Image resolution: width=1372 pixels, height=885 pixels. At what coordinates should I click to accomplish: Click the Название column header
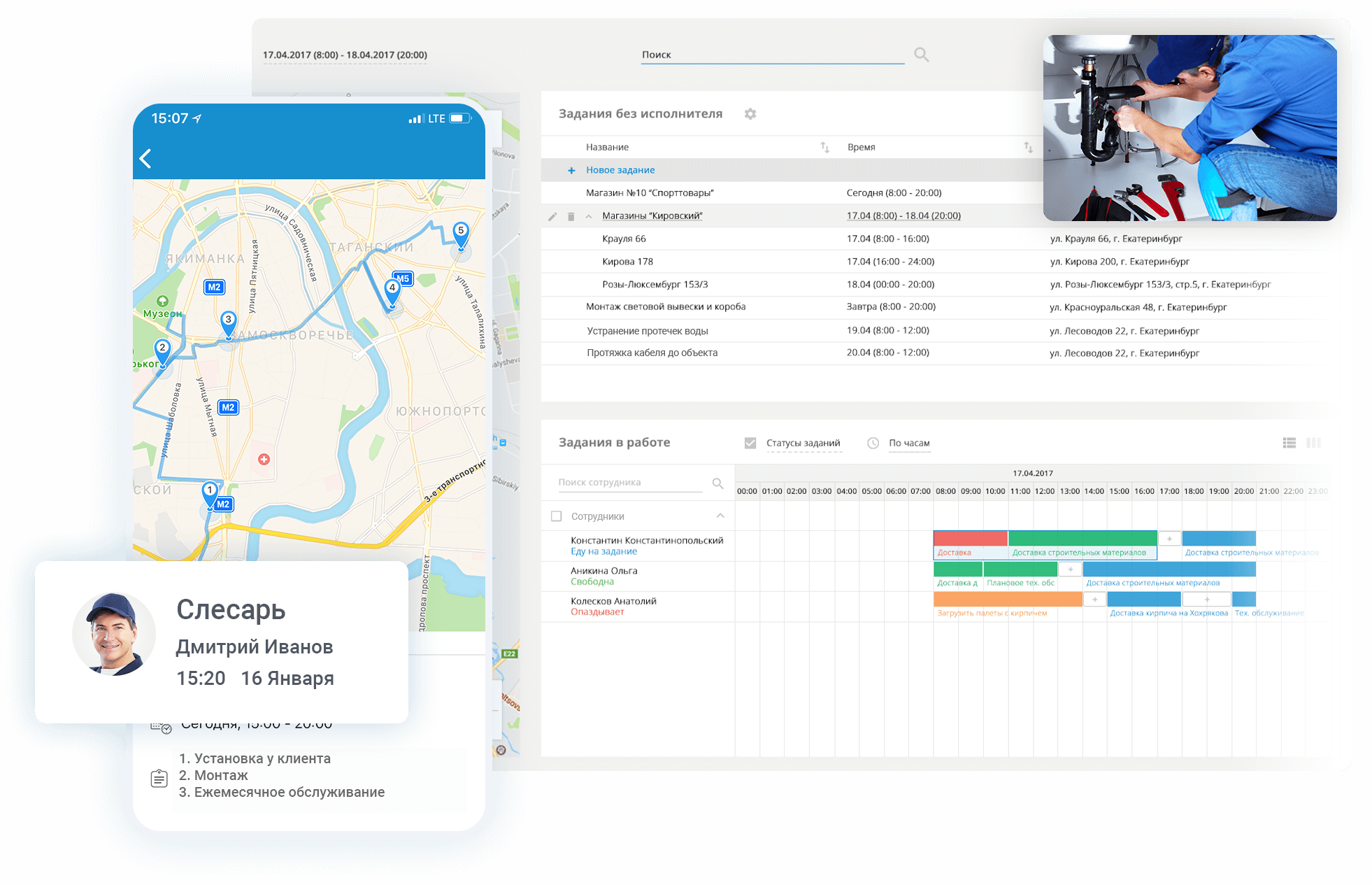click(607, 147)
